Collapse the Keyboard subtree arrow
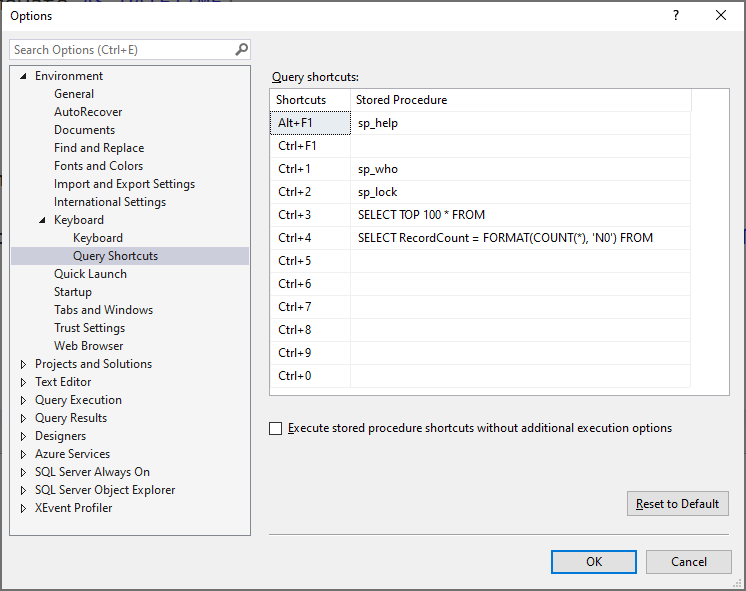 (x=42, y=220)
